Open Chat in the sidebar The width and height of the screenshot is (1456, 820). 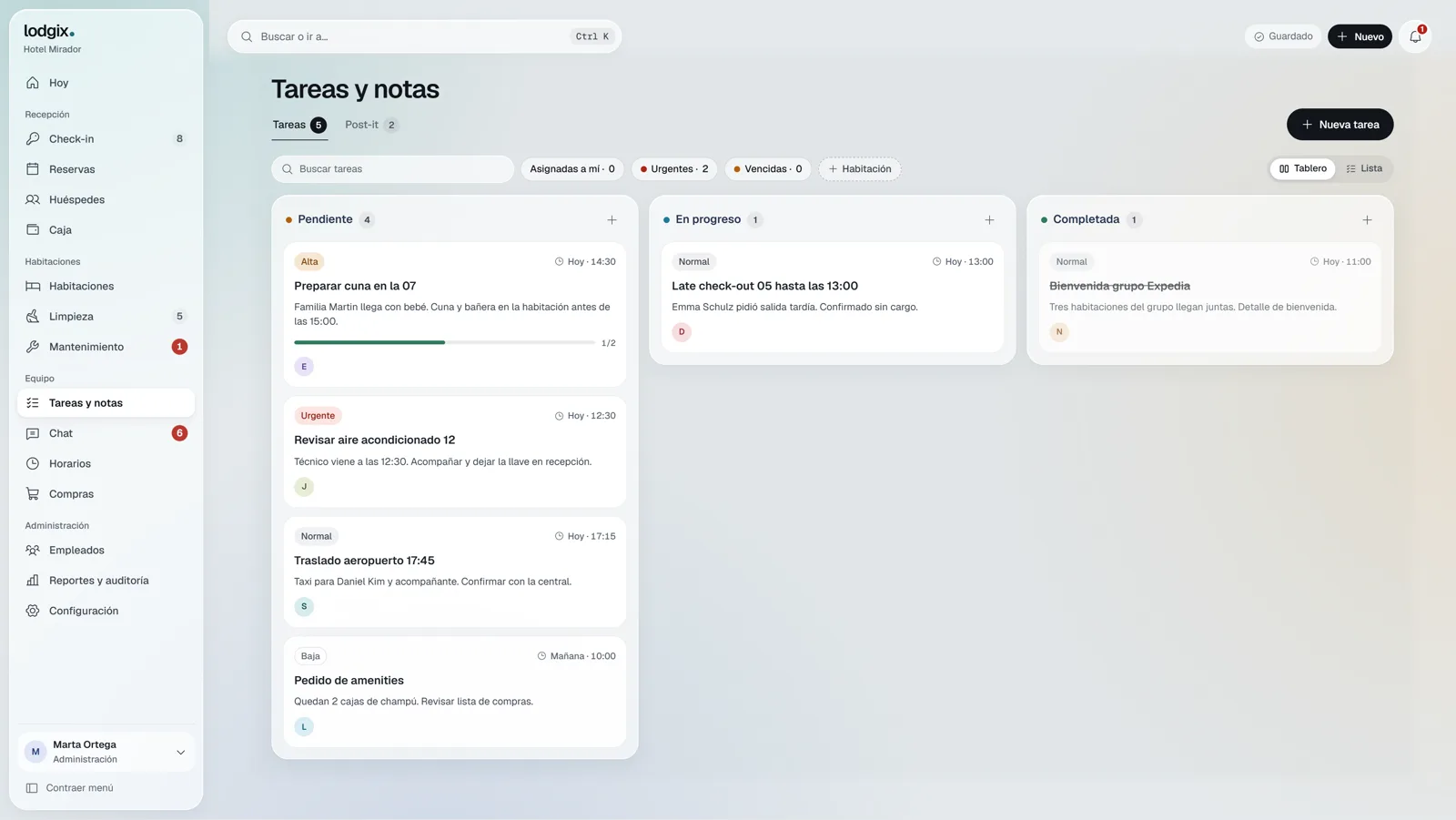point(106,433)
